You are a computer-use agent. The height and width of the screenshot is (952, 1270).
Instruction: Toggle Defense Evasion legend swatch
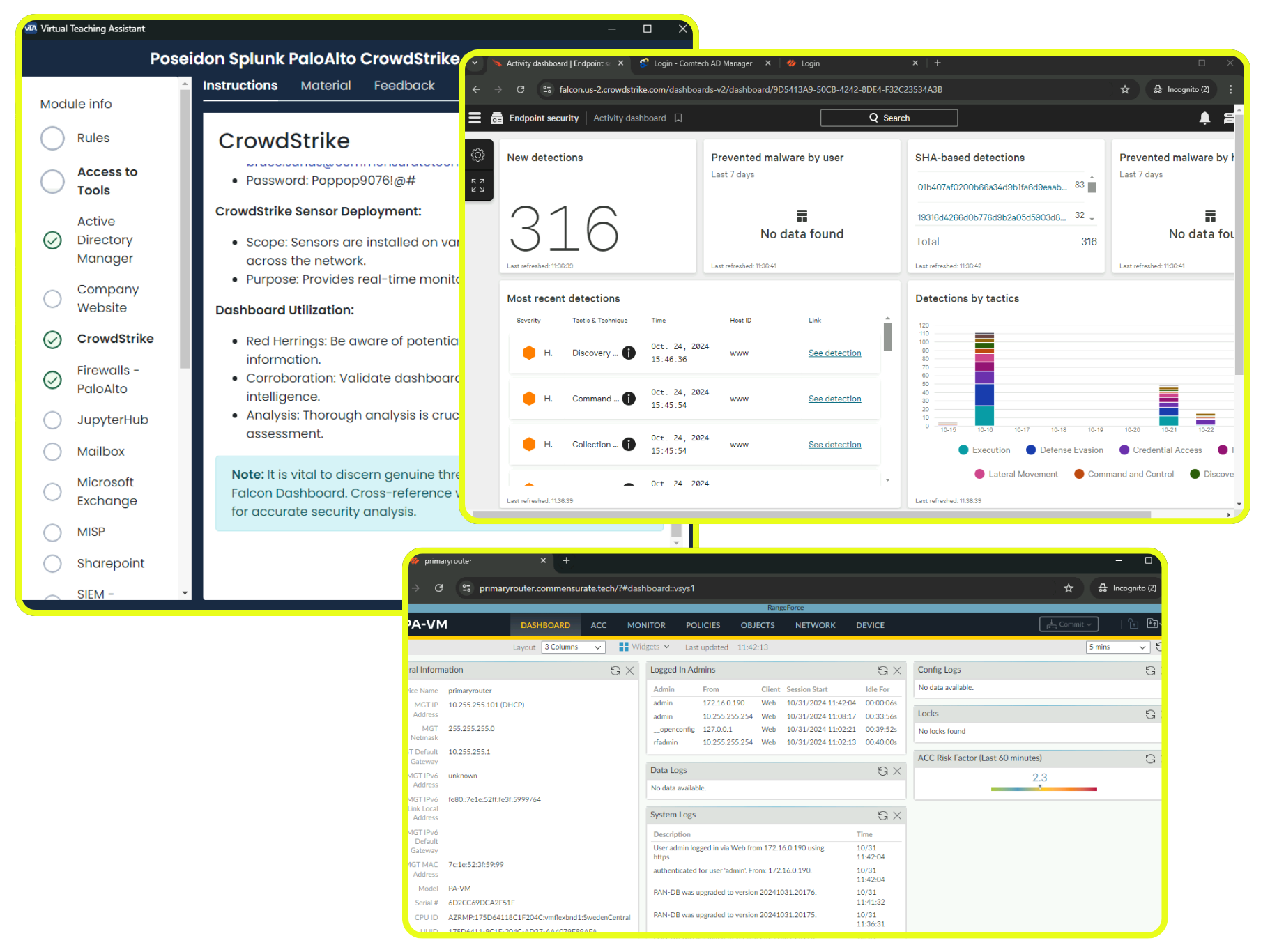(1031, 450)
